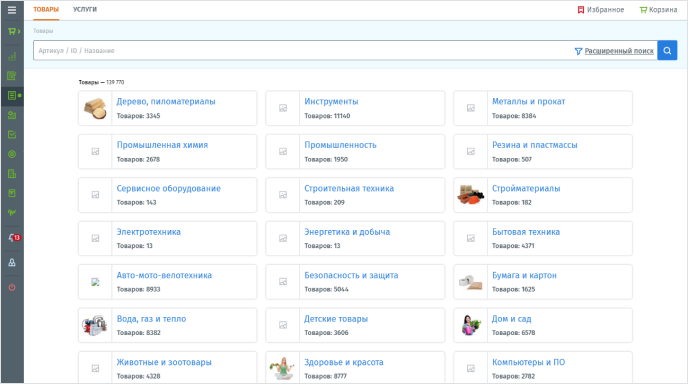Focus the Артикул / ID / Название search field
Viewport: 689px width, 385px height.
[x=303, y=51]
